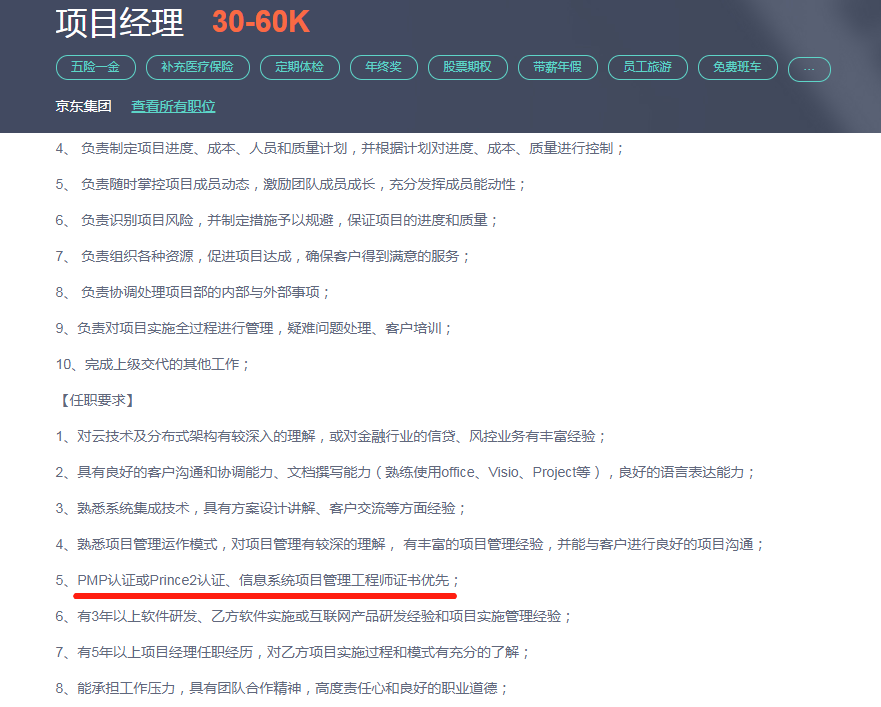Select the 五险一金 benefit tag

pyautogui.click(x=95, y=68)
